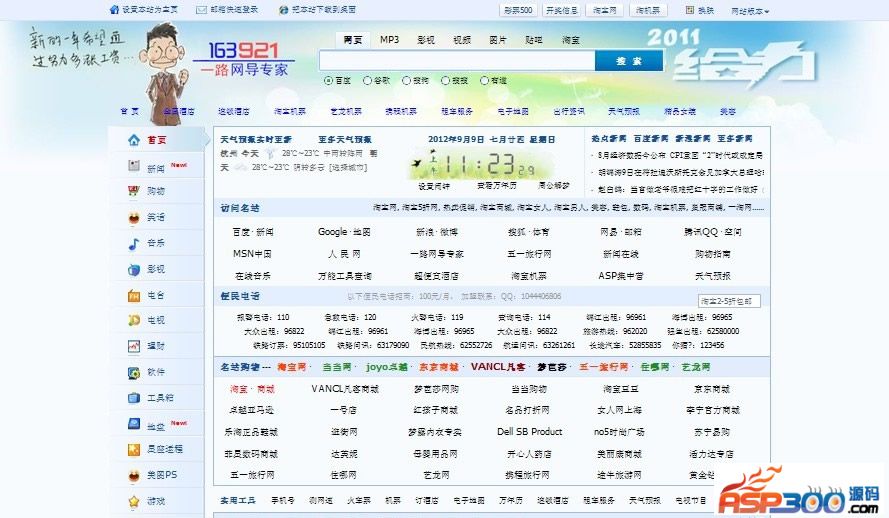This screenshot has height=518, width=889.
Task: Open the 购物 shopping cart icon
Action: pos(134,191)
